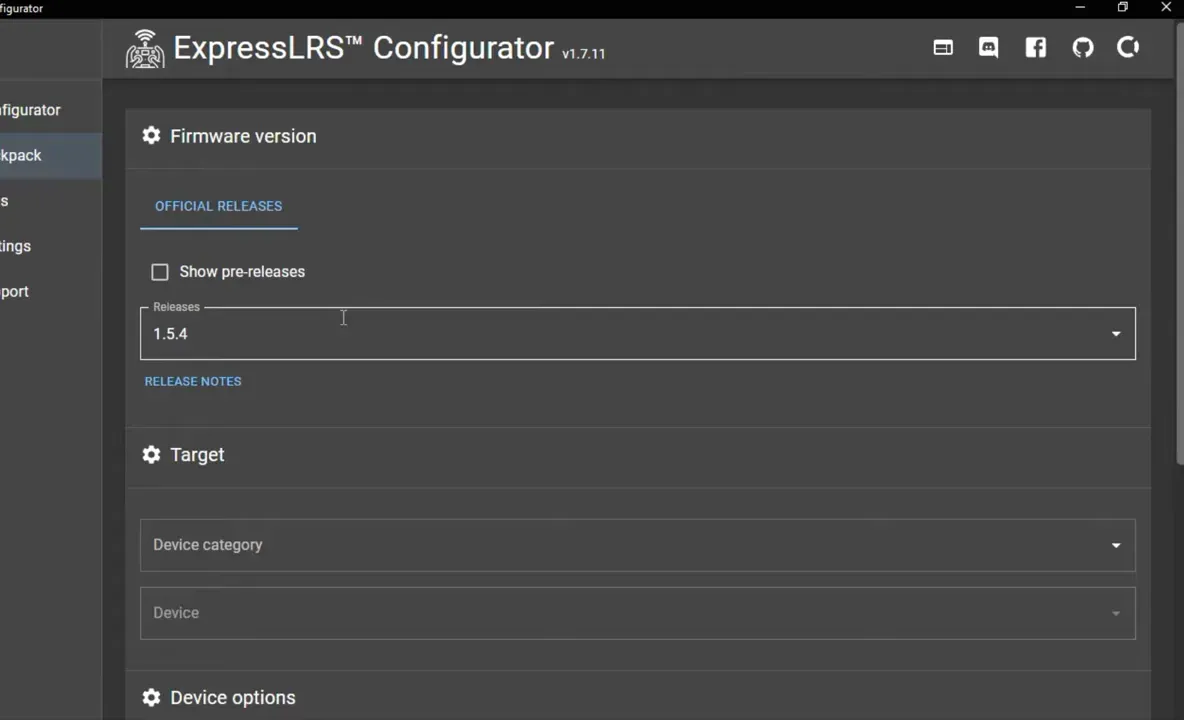Screen dimensions: 1184x720
Task: Click the Target section gear icon
Action: (151, 455)
